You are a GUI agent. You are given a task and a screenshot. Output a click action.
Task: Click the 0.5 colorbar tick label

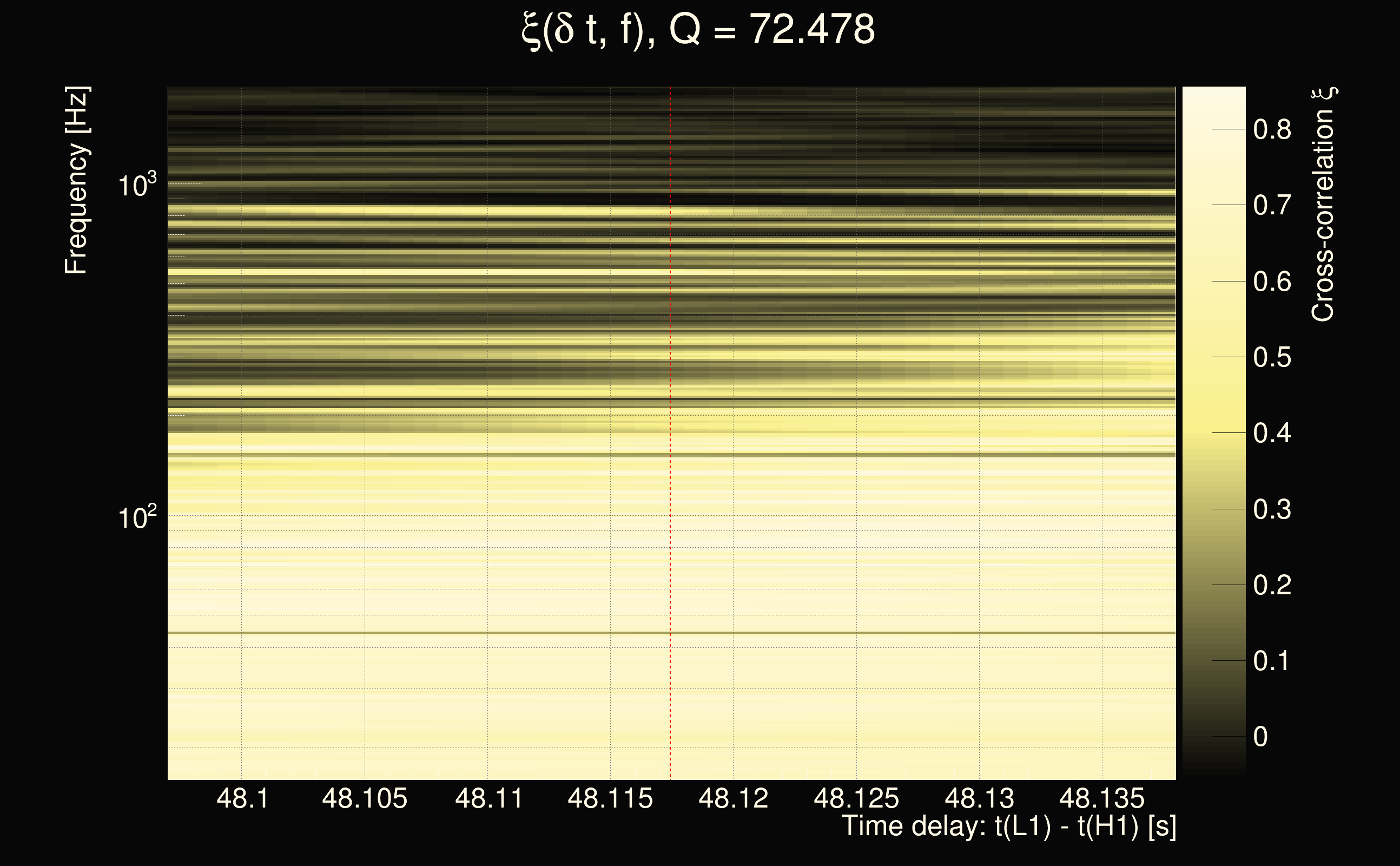[x=1272, y=357]
